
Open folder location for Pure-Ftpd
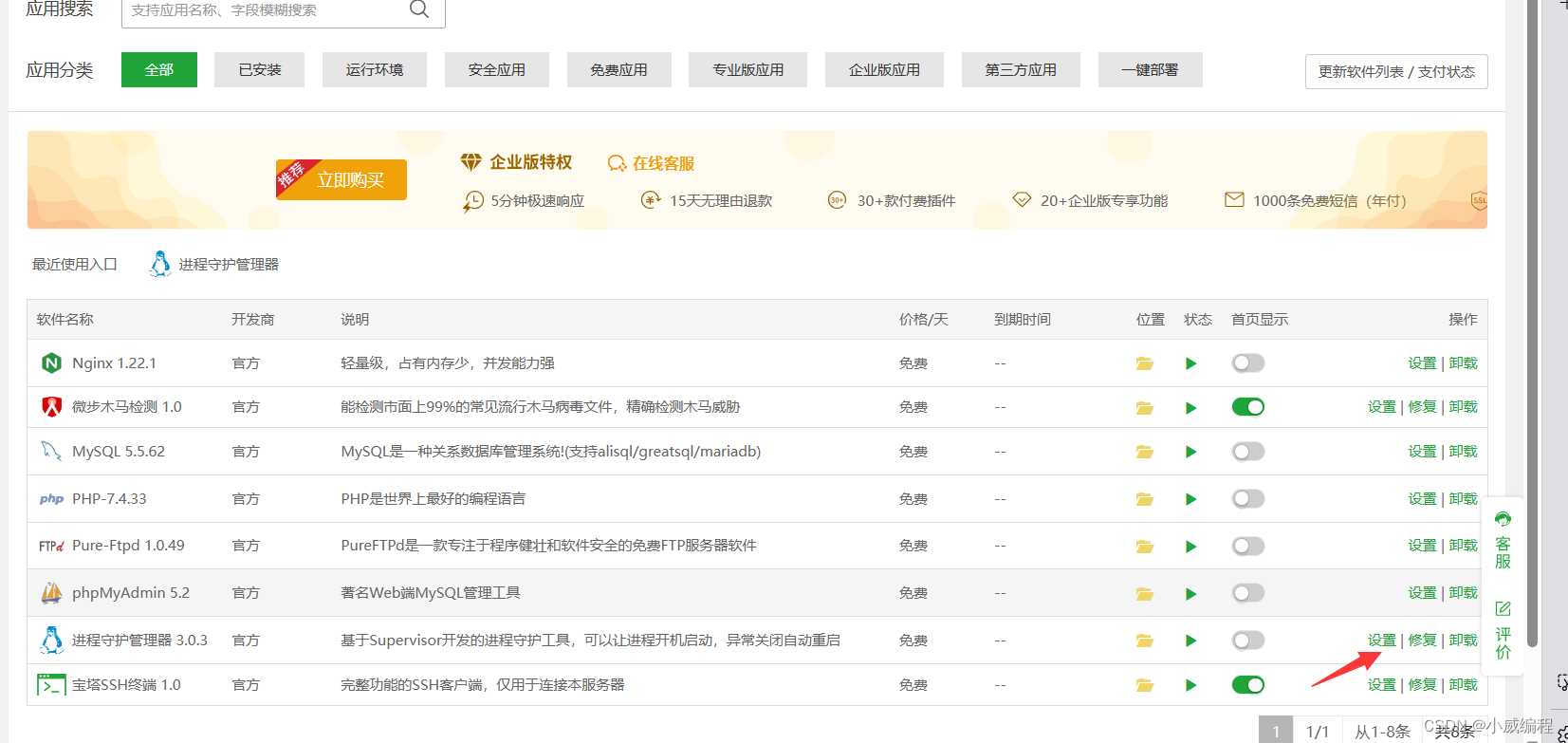coord(1145,547)
